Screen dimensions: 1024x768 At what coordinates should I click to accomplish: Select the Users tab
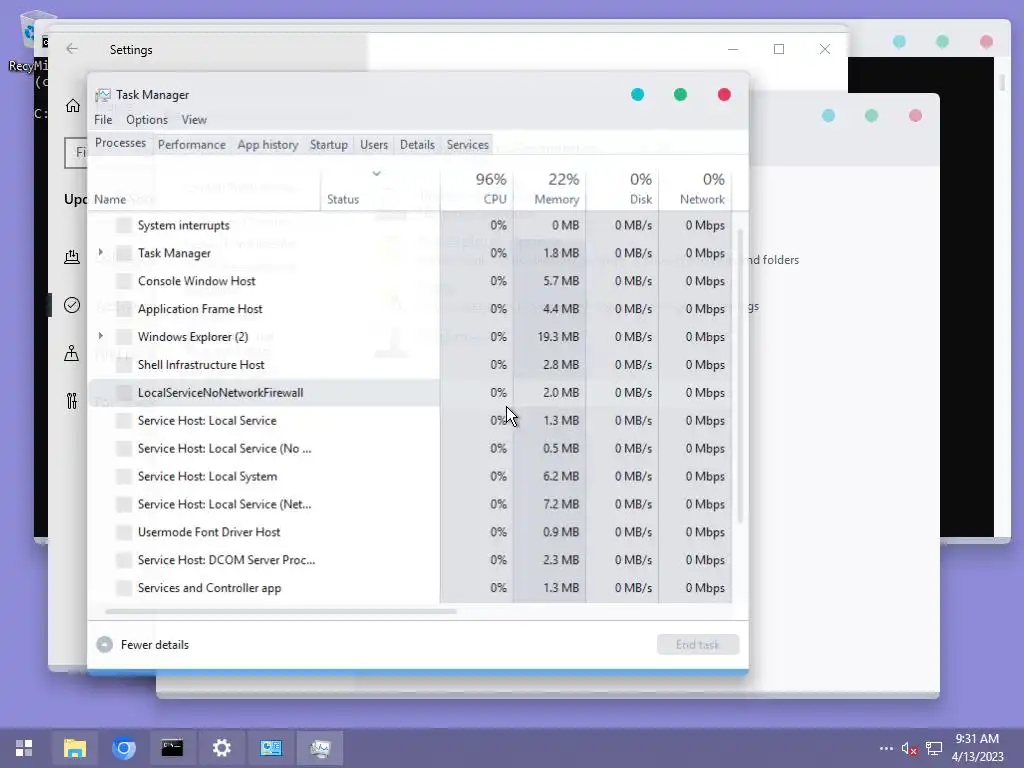tap(374, 144)
